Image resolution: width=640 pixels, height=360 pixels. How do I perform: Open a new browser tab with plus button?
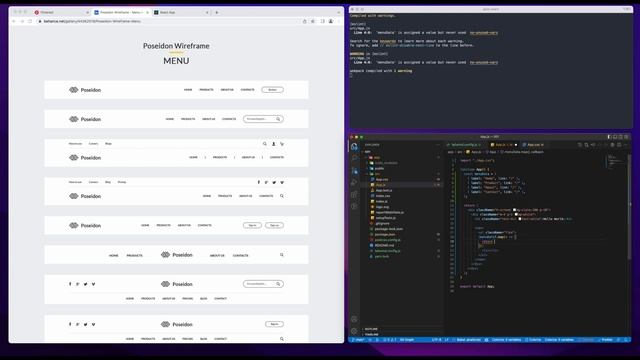[x=217, y=12]
